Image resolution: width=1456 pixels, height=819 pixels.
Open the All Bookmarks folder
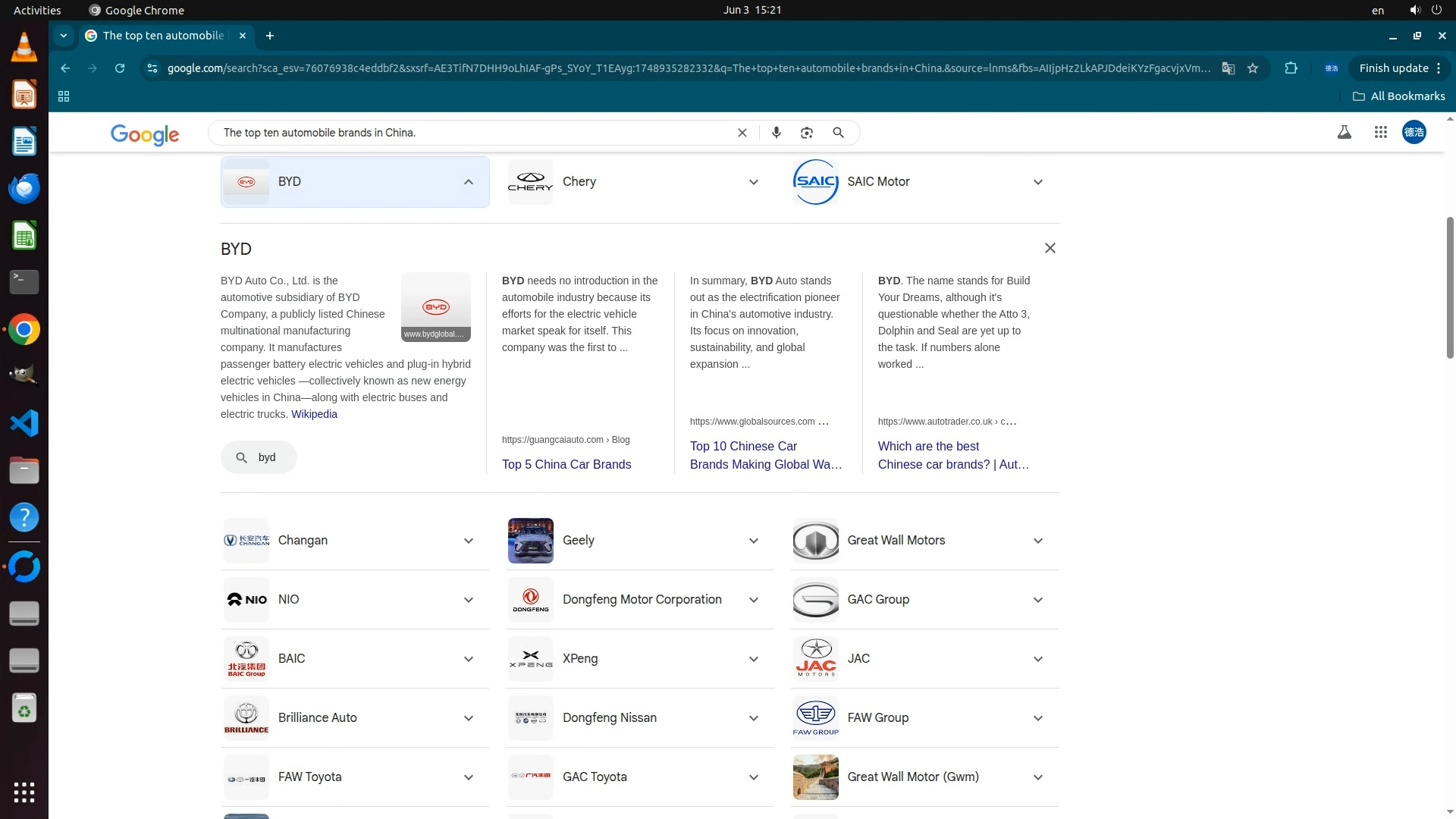click(1398, 96)
